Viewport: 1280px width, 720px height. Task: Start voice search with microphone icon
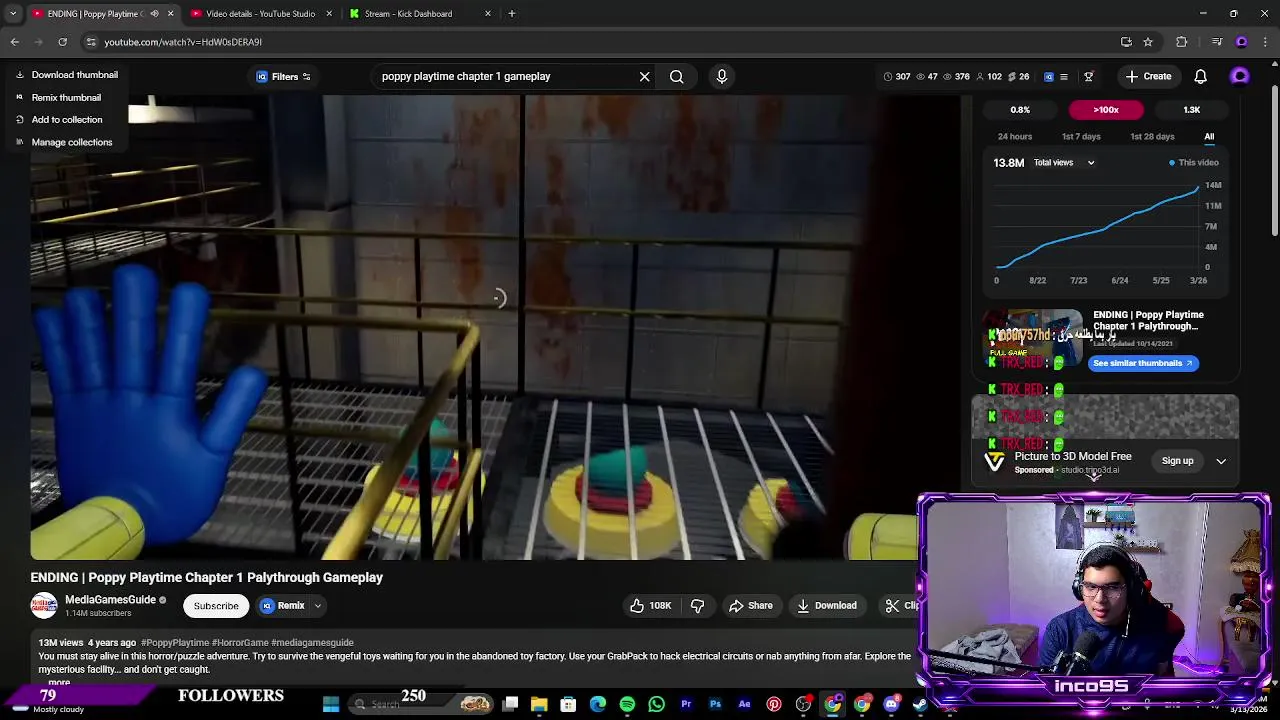click(x=722, y=76)
